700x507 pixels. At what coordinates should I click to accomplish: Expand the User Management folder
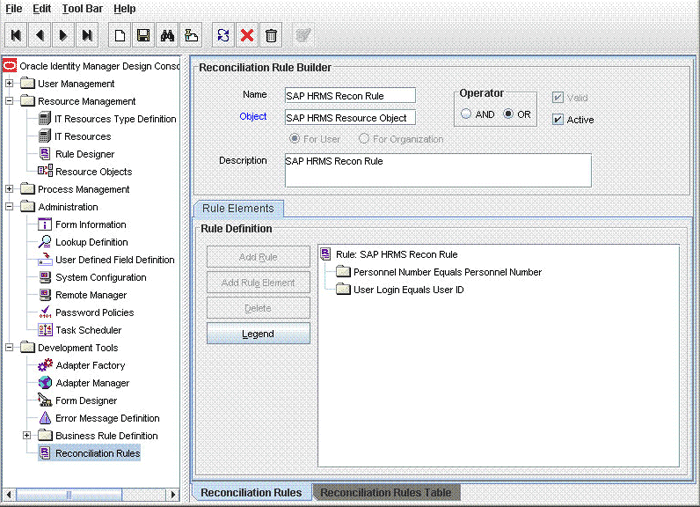tap(9, 83)
